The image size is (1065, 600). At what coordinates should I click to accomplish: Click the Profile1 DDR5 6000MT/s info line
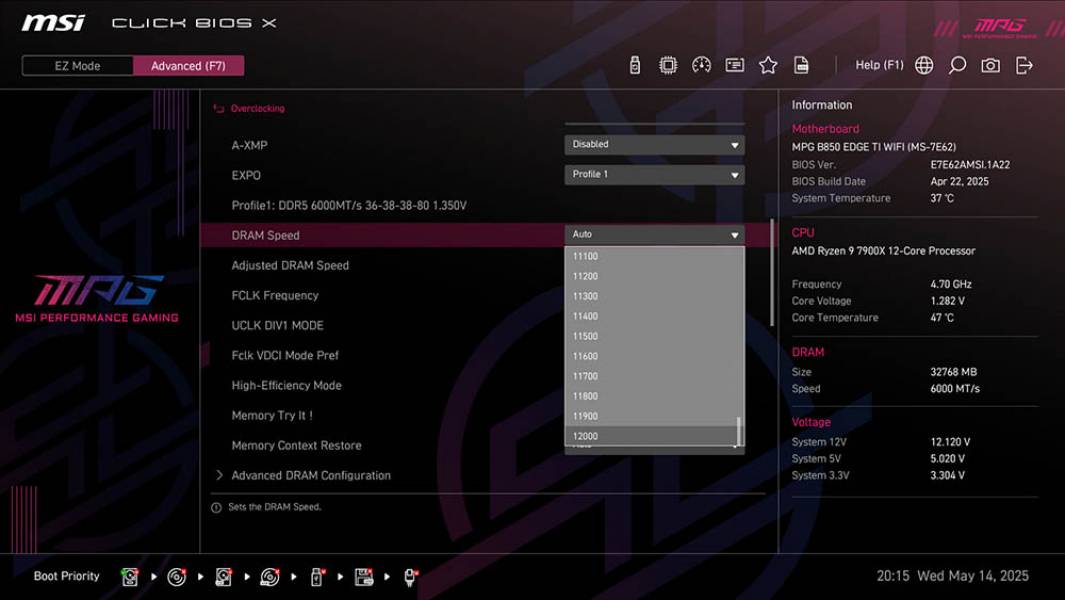pyautogui.click(x=349, y=205)
